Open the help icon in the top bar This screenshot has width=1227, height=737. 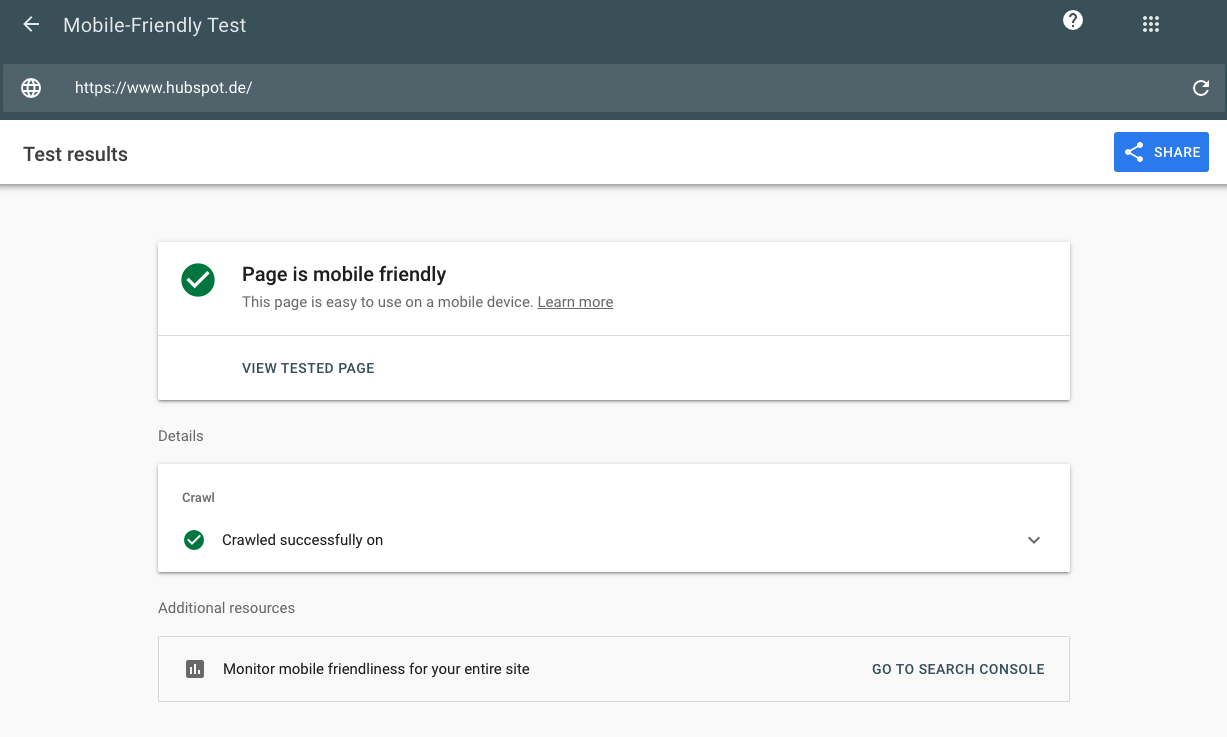tap(1072, 19)
